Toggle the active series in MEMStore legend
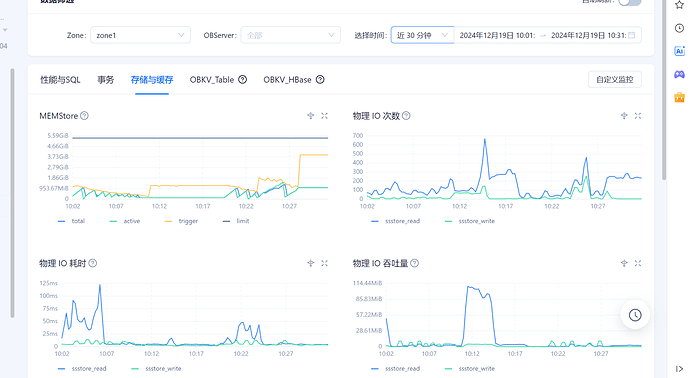Image resolution: width=690 pixels, height=378 pixels. point(125,221)
